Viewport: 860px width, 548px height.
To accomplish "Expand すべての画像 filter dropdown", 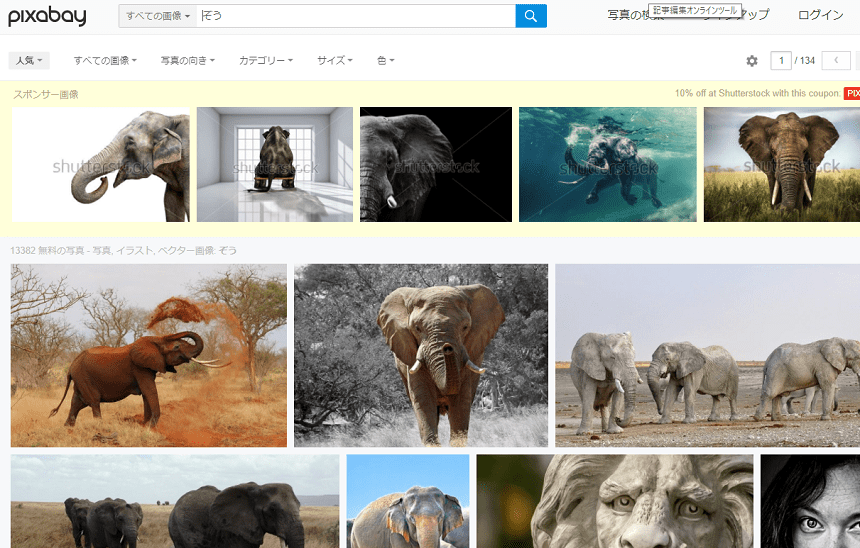I will click(x=105, y=60).
